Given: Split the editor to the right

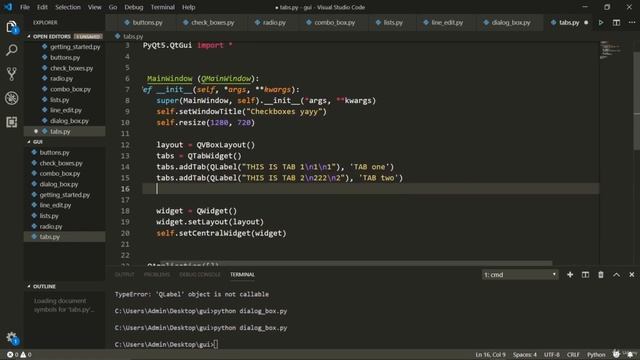Looking at the screenshot, I should (616, 22).
